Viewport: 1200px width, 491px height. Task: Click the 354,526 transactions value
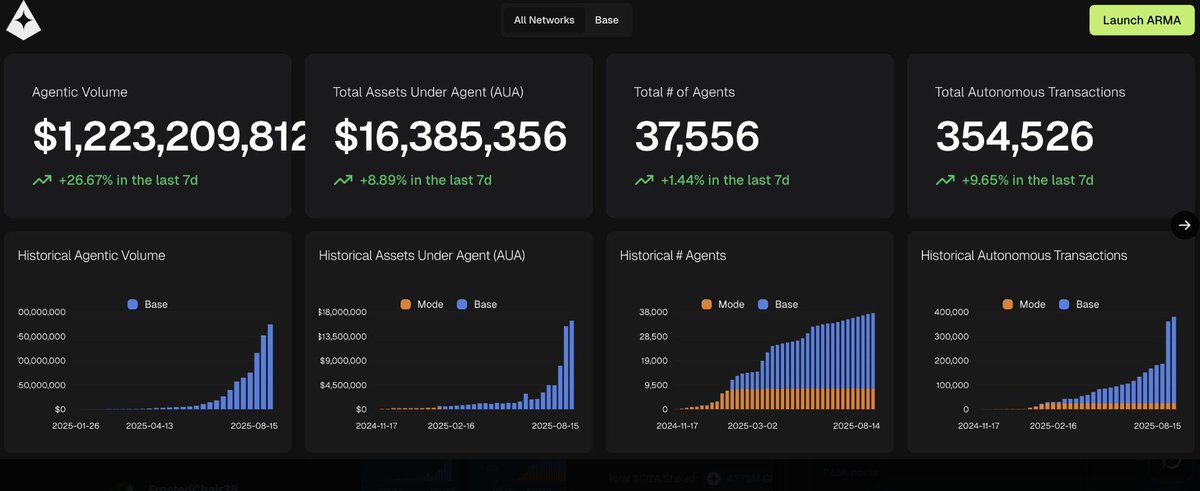tap(1015, 137)
